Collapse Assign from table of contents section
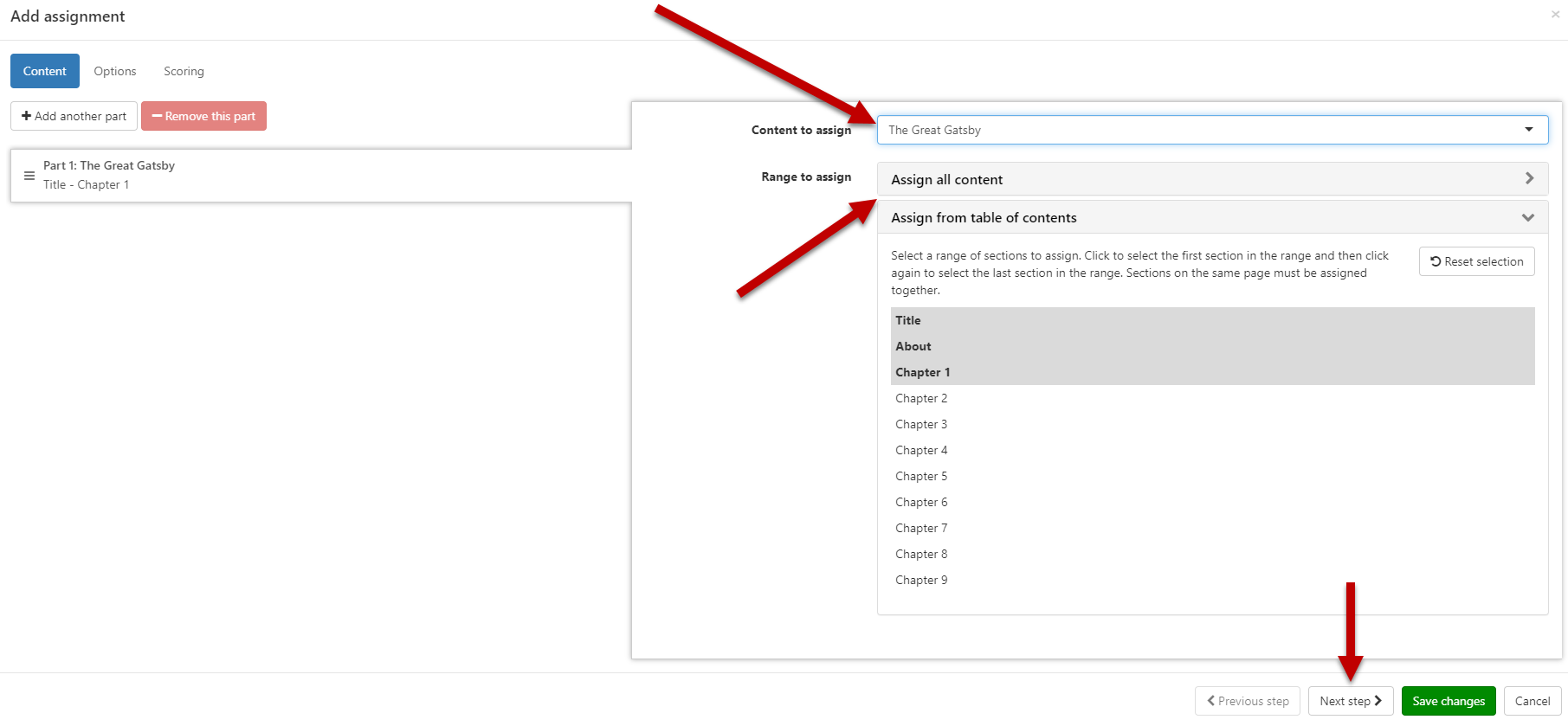 tap(1212, 217)
